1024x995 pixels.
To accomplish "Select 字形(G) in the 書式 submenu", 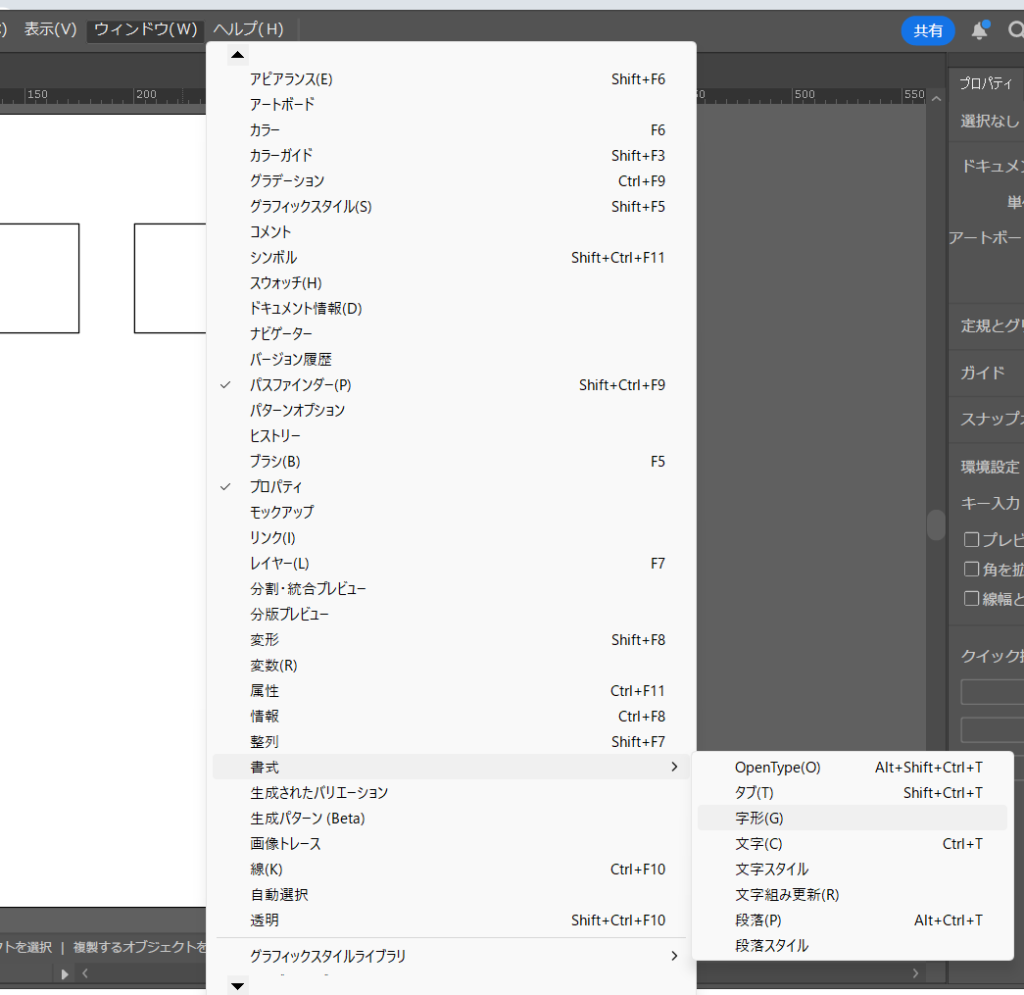I will (759, 818).
